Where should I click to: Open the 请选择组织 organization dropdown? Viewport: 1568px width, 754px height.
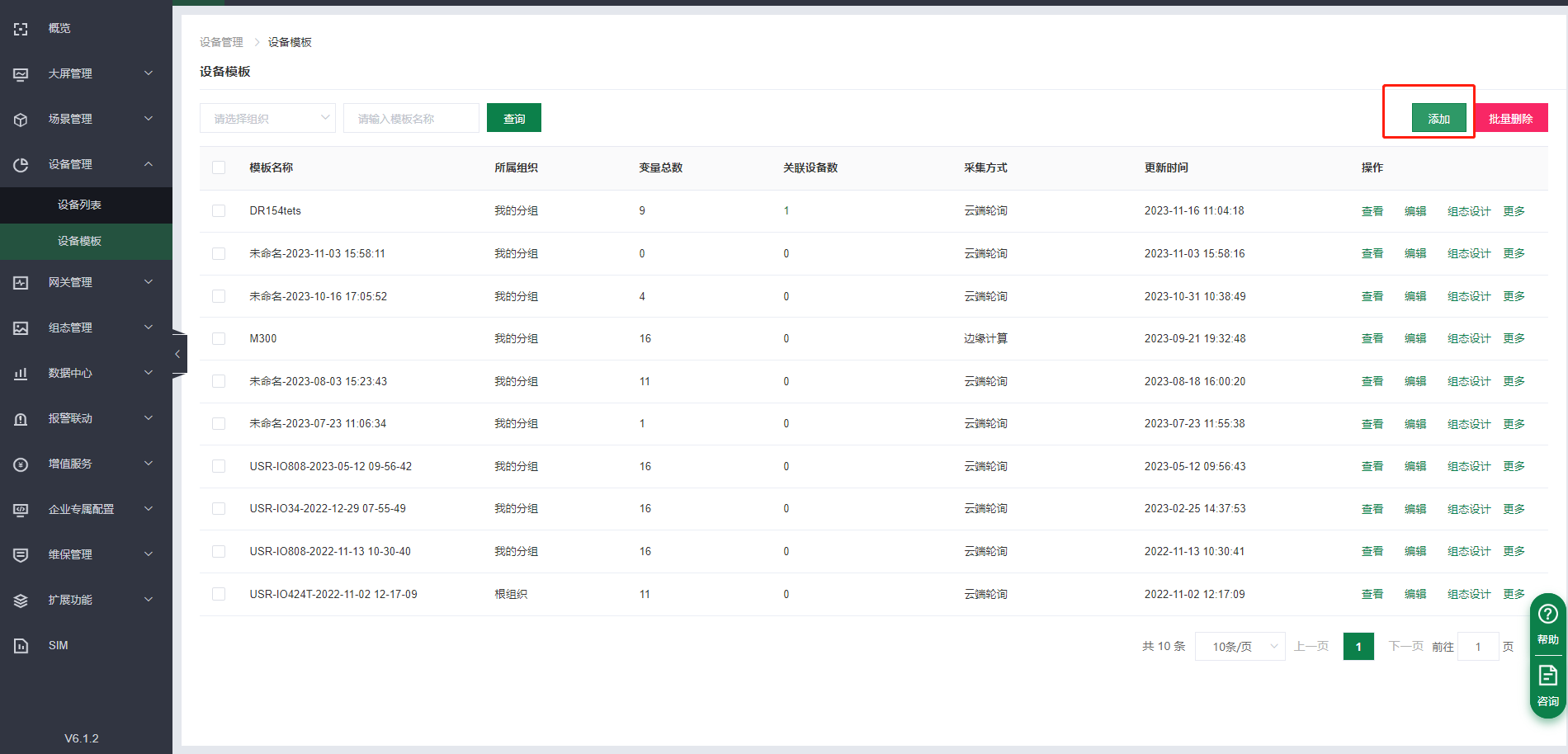pos(267,119)
